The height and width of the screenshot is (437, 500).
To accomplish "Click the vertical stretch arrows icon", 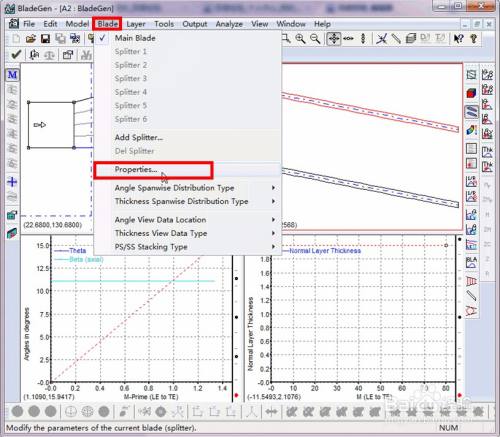I will pyautogui.click(x=363, y=39).
